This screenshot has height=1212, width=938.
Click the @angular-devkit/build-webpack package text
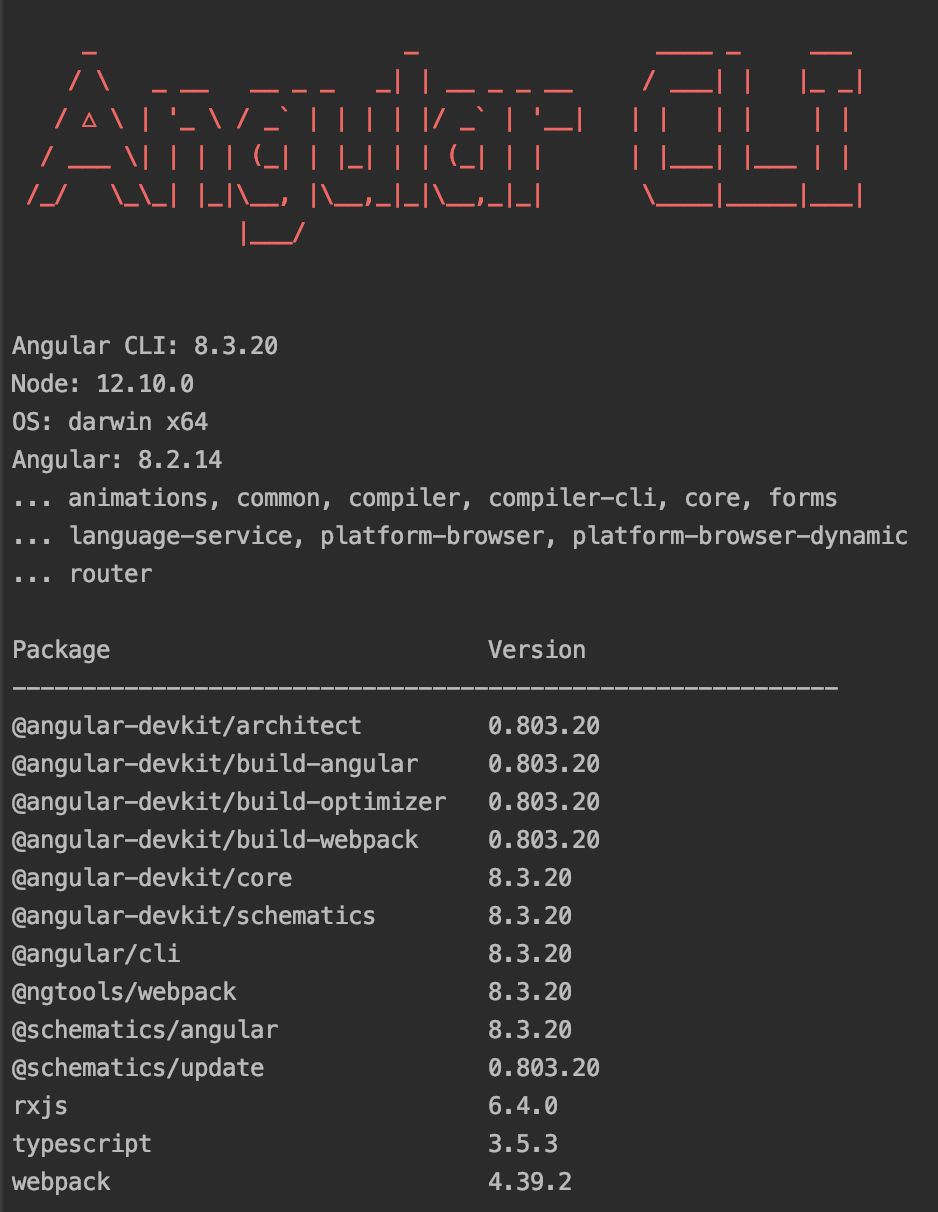[x=215, y=840]
